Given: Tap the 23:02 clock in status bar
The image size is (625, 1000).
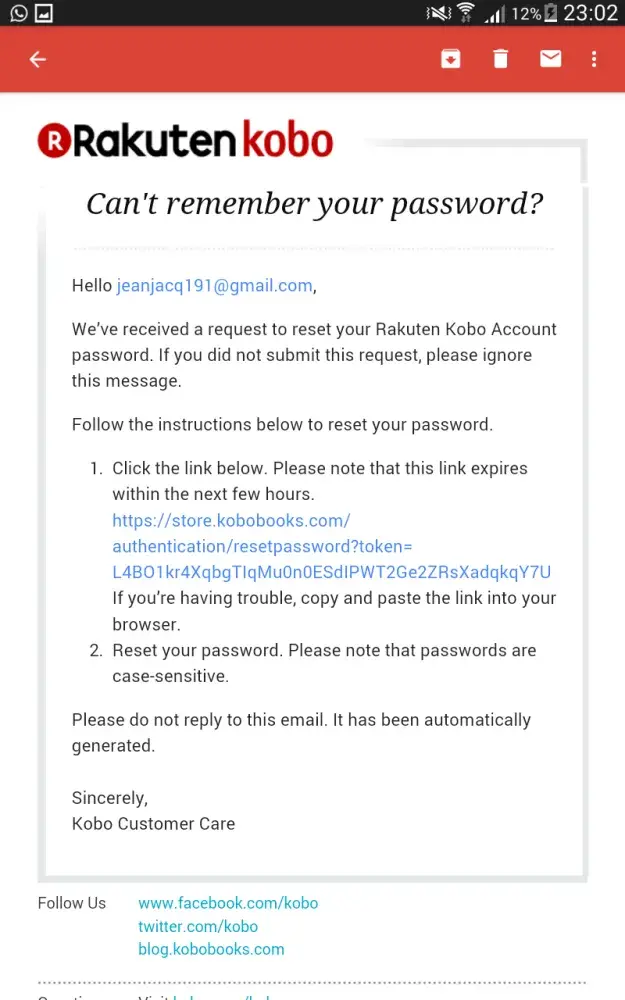Looking at the screenshot, I should click(x=591, y=14).
